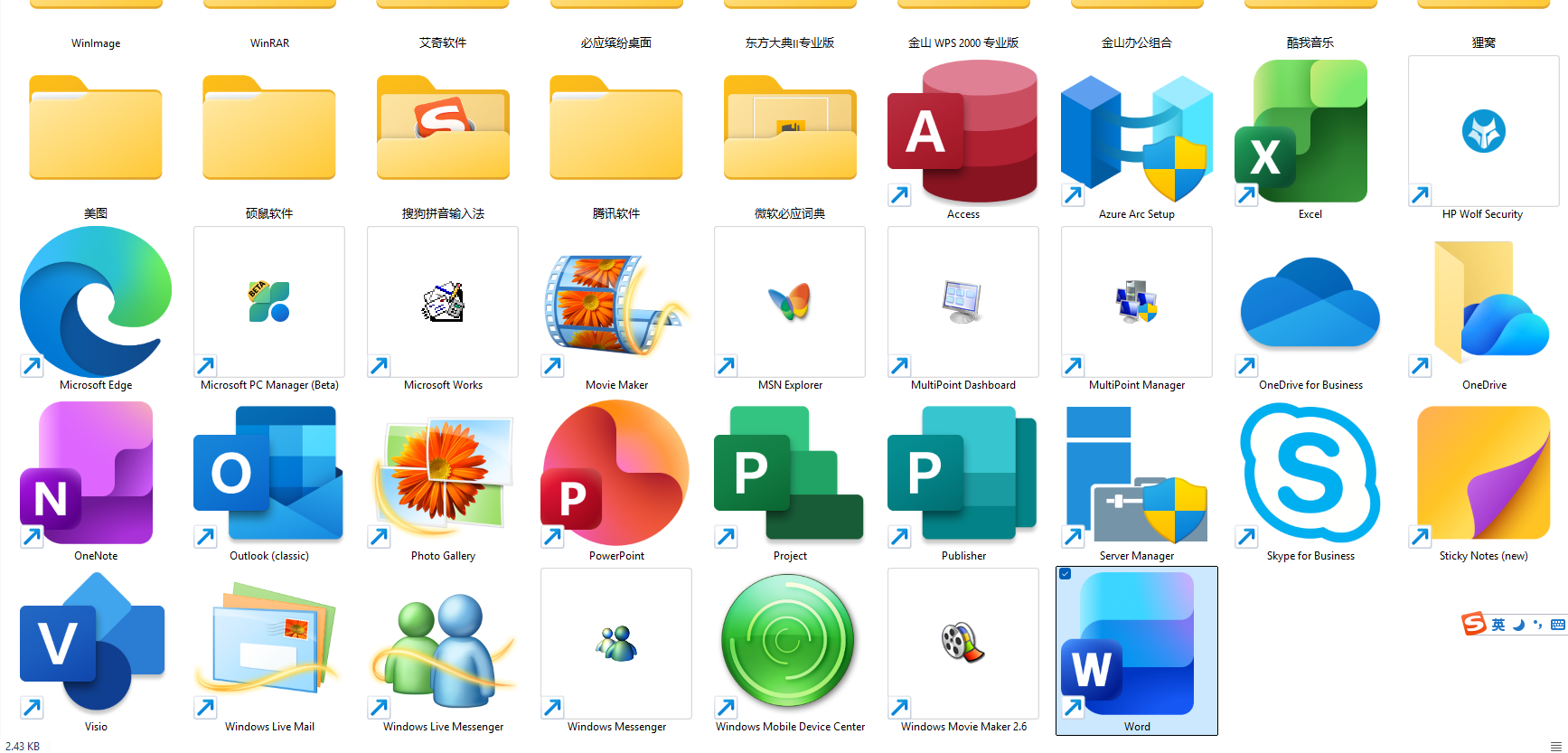The width and height of the screenshot is (1568, 753).
Task: Toggle the moon icon in the IME toolbar
Action: point(1518,625)
